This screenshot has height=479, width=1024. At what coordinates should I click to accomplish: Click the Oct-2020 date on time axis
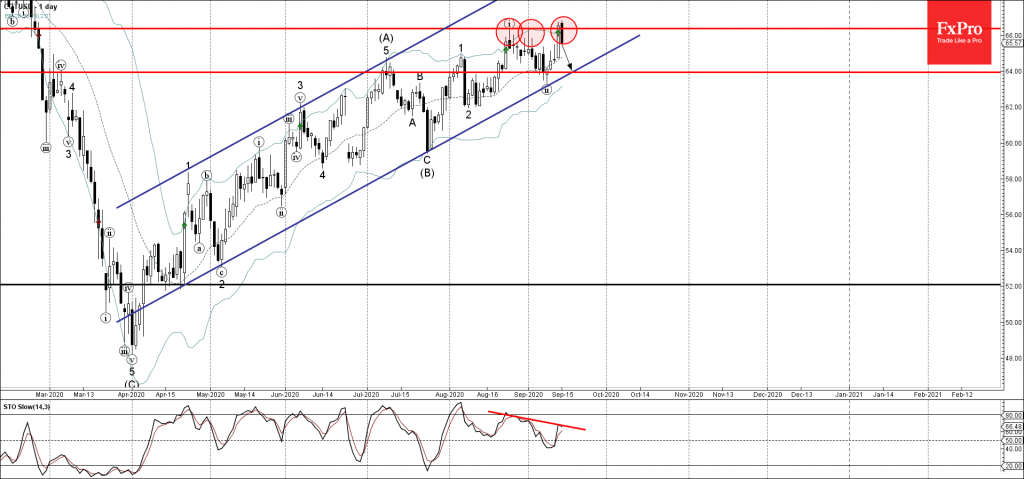pyautogui.click(x=605, y=396)
